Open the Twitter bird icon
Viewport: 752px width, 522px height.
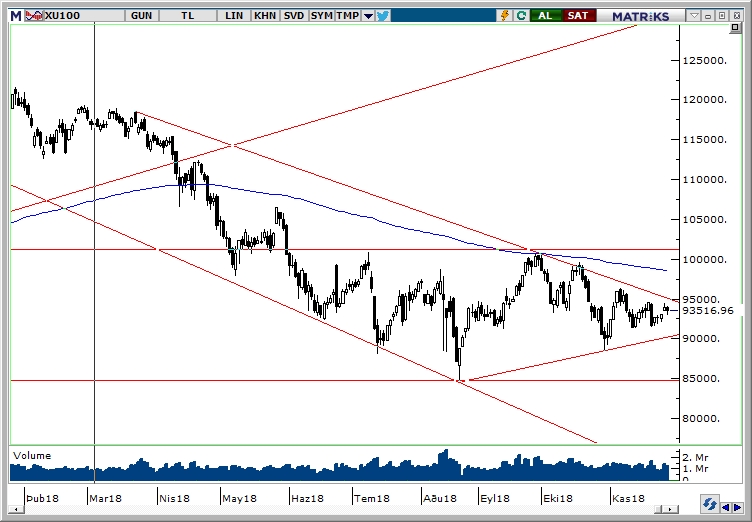[383, 16]
